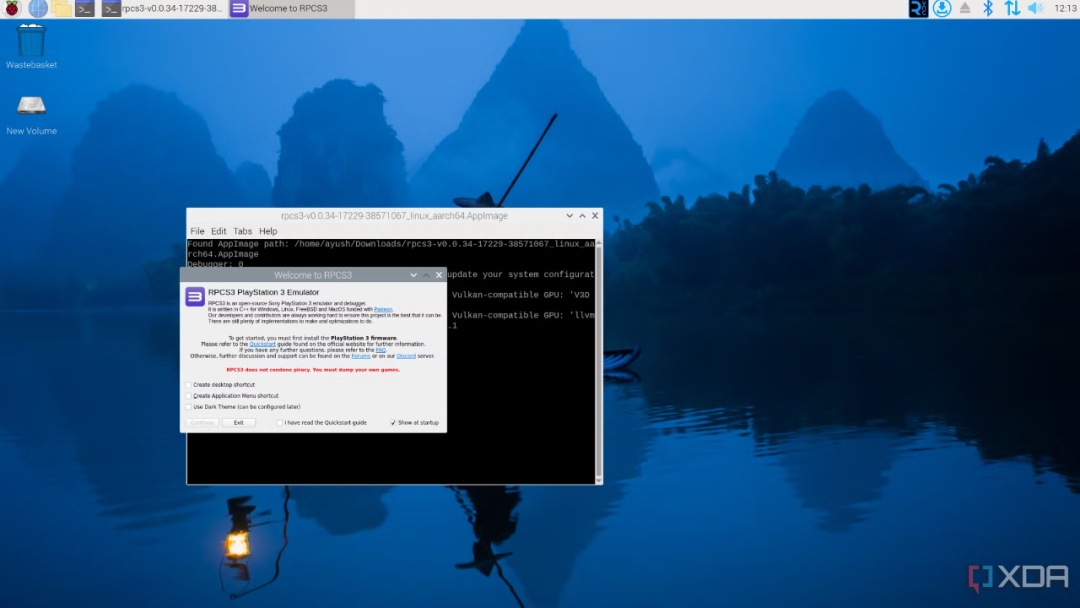
Task: Open the network connections tray icon
Action: (x=1012, y=8)
